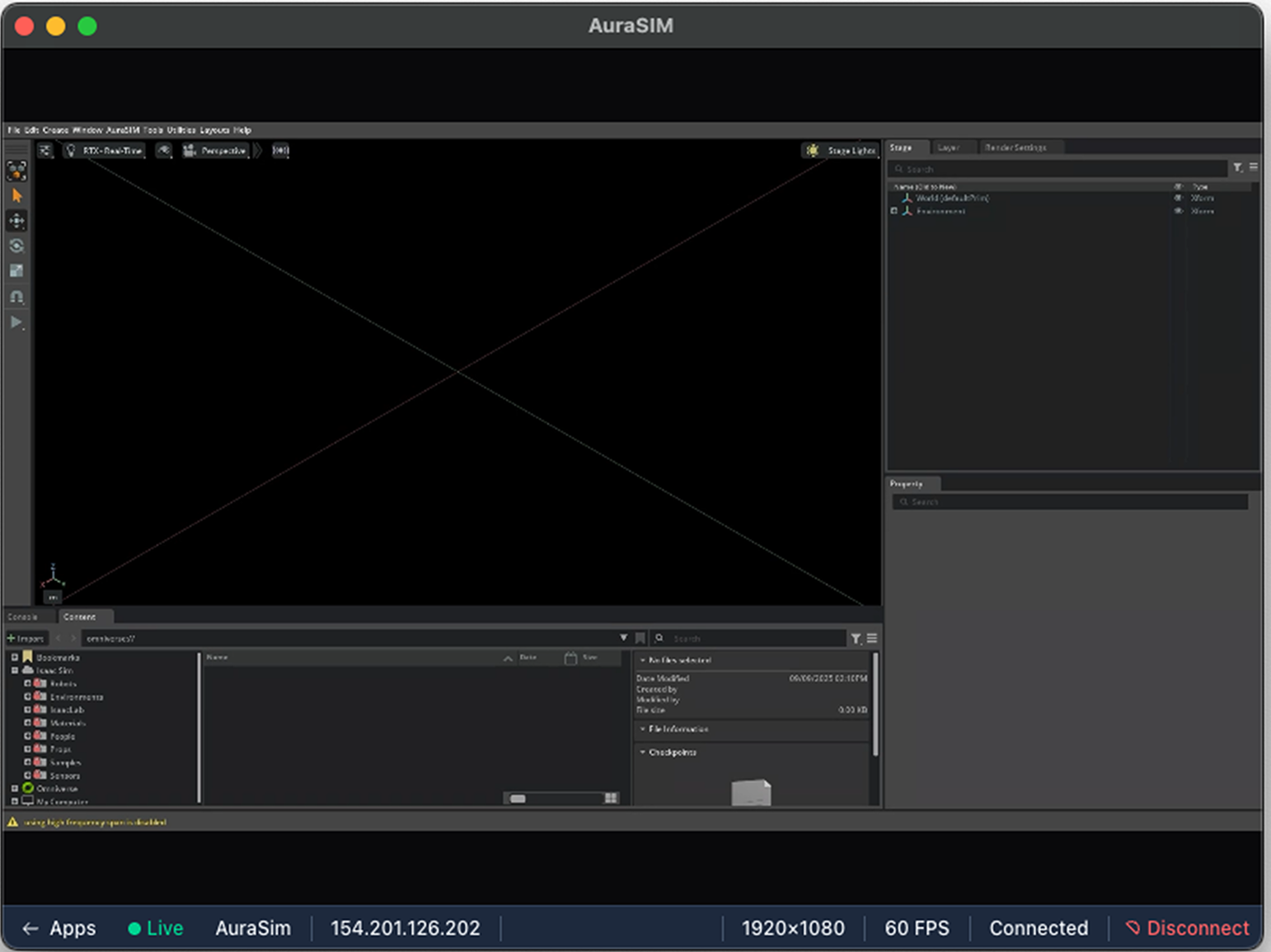Click the thumbnail size slider

(554, 799)
